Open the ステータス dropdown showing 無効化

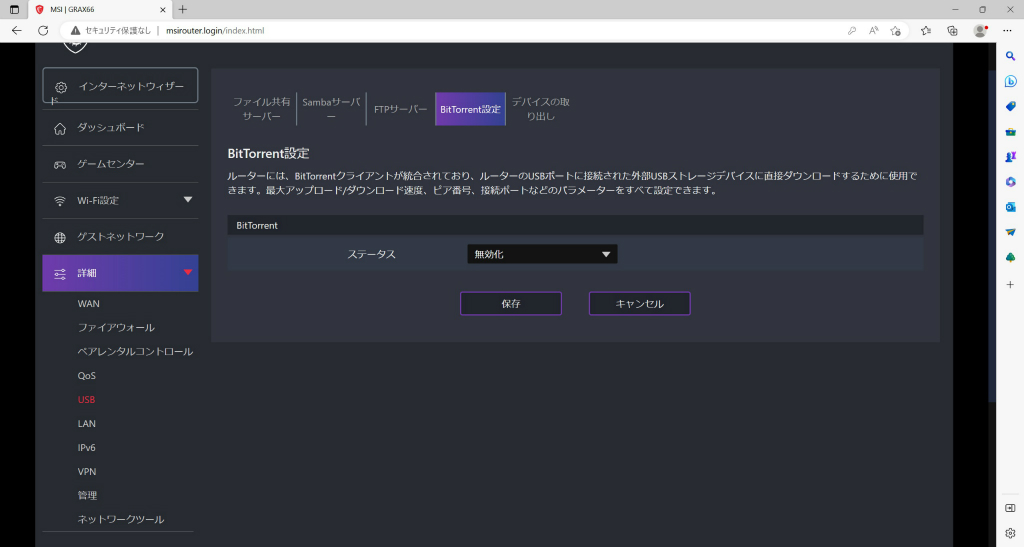(x=542, y=254)
